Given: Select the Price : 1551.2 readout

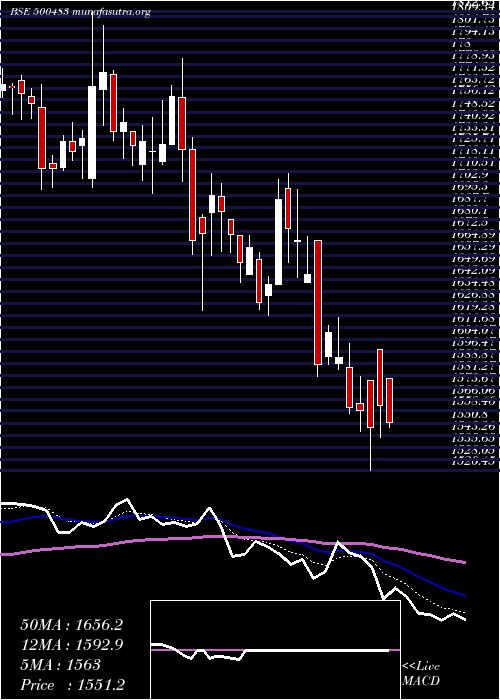Looking at the screenshot, I should coord(73,685).
